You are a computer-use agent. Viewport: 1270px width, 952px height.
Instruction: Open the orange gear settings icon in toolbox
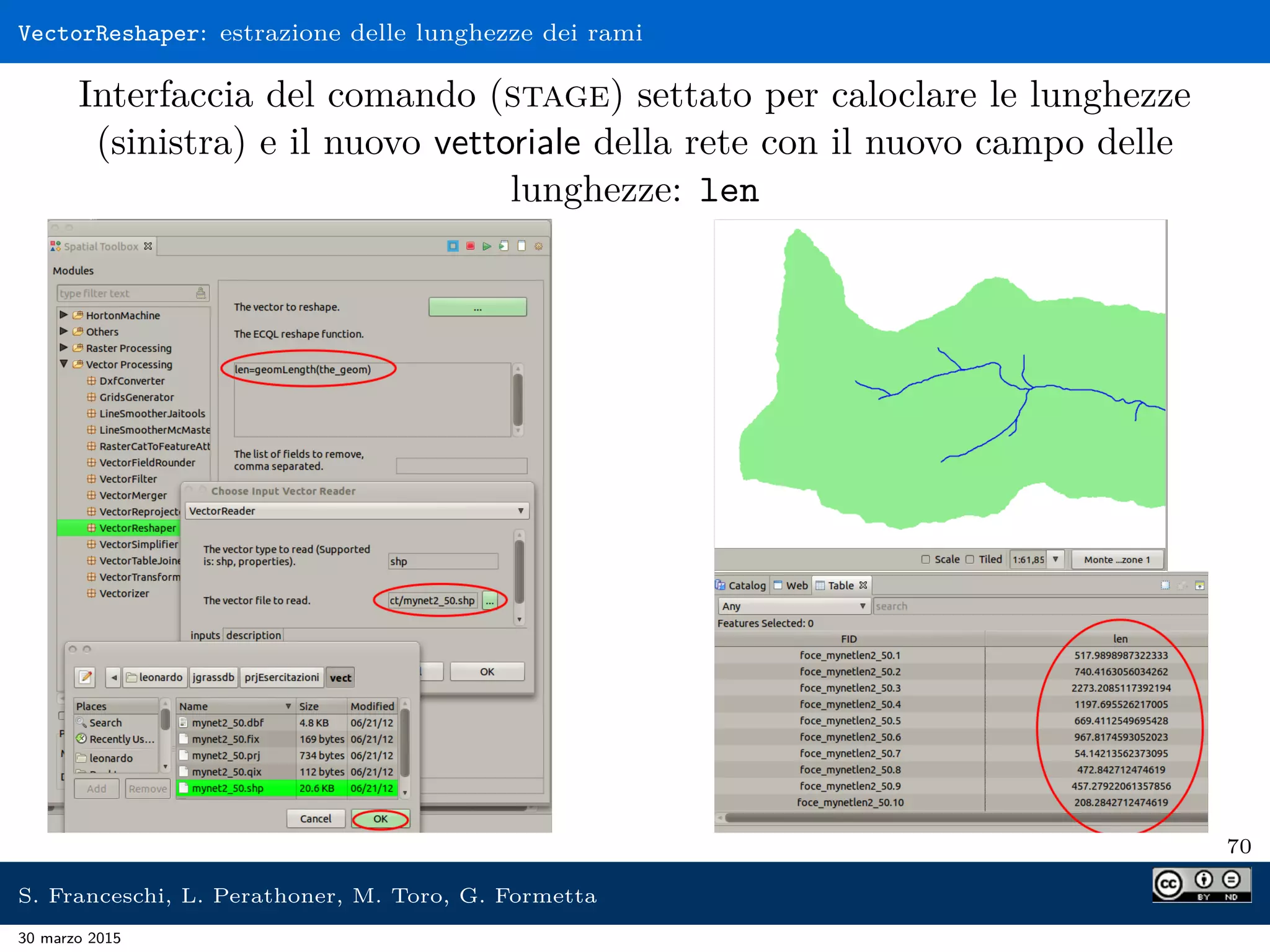(539, 246)
